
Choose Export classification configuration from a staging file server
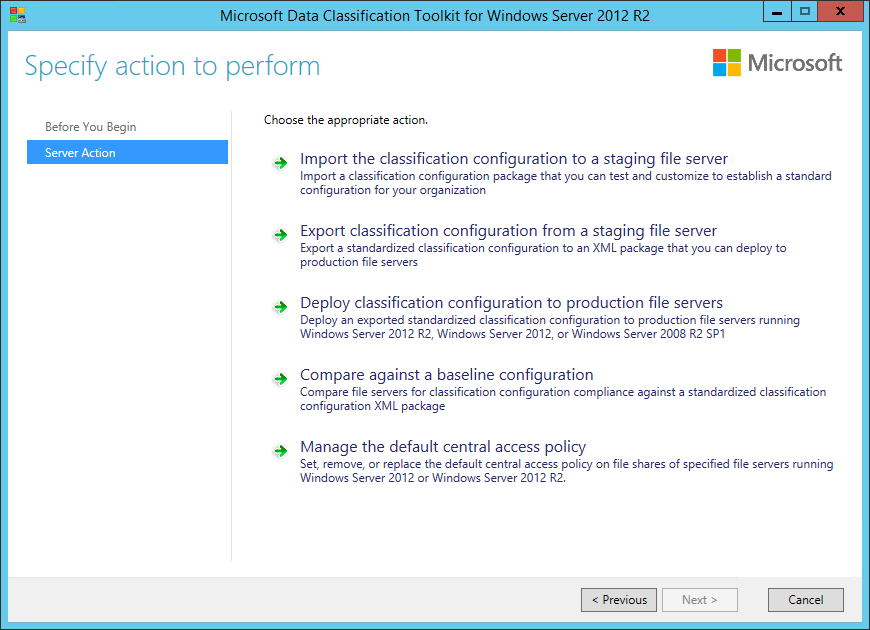coord(508,231)
